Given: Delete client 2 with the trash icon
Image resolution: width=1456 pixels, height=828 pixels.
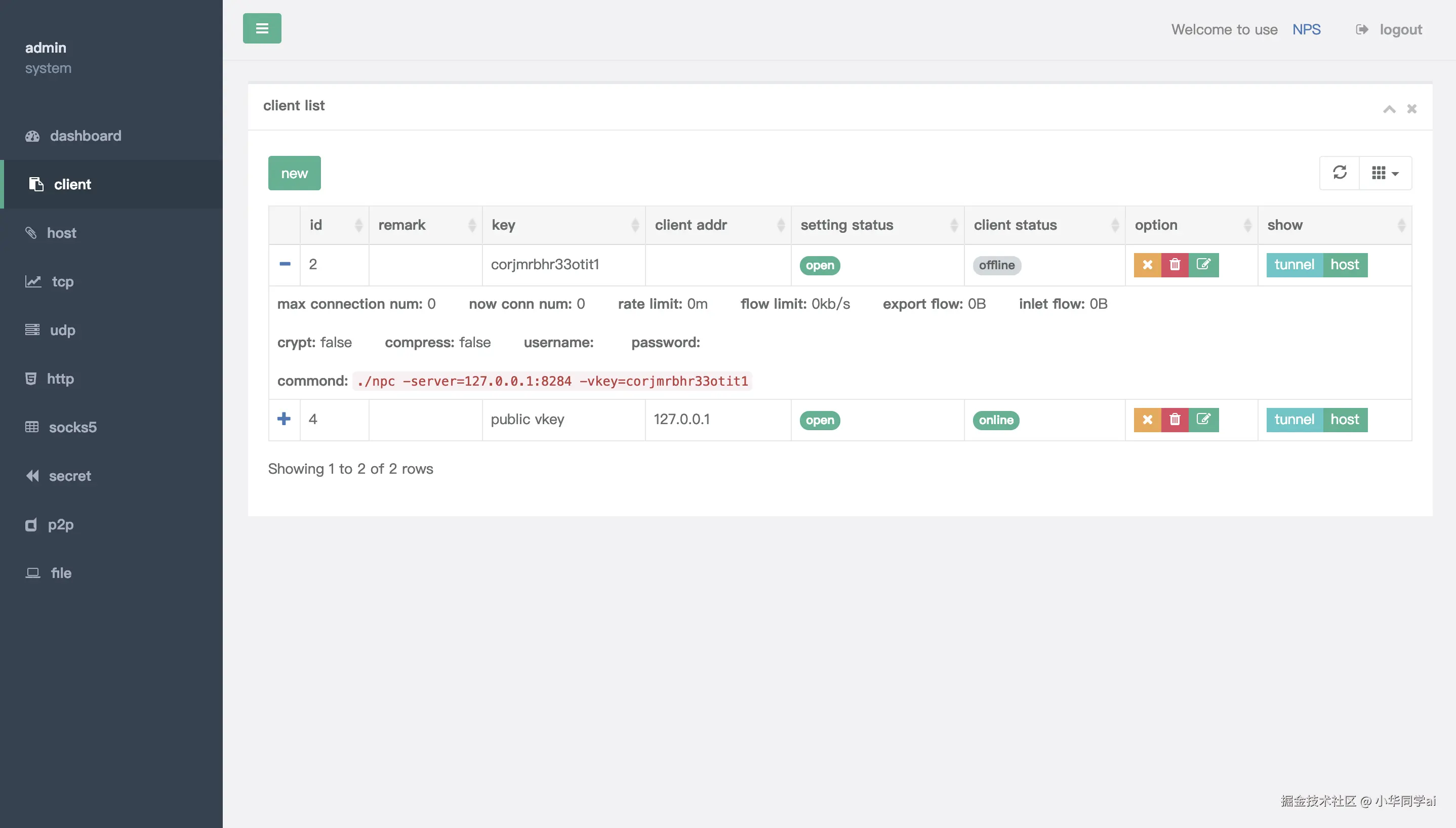Looking at the screenshot, I should 1175,265.
